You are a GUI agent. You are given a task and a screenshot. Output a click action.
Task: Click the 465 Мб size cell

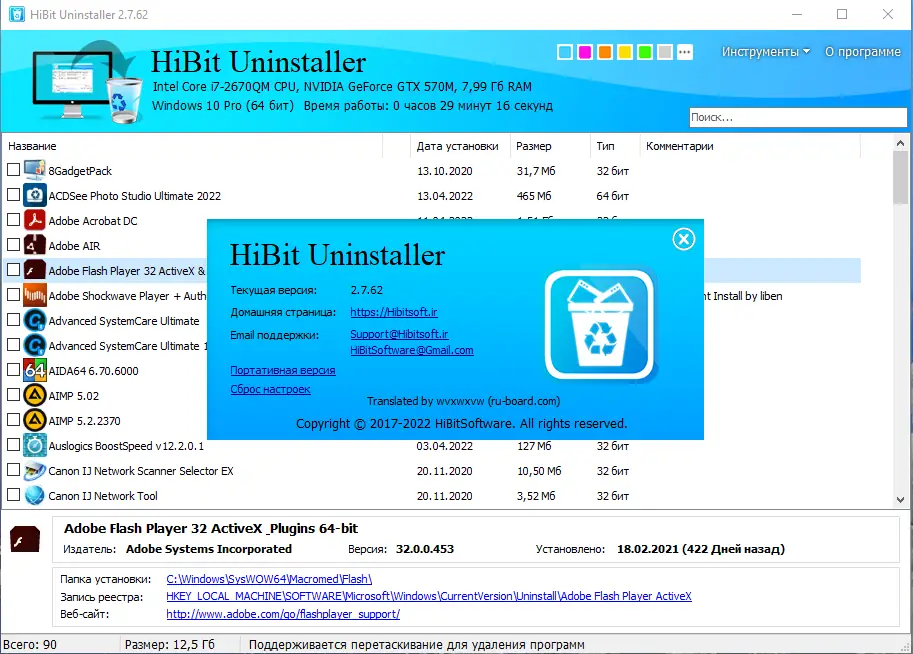click(x=534, y=196)
